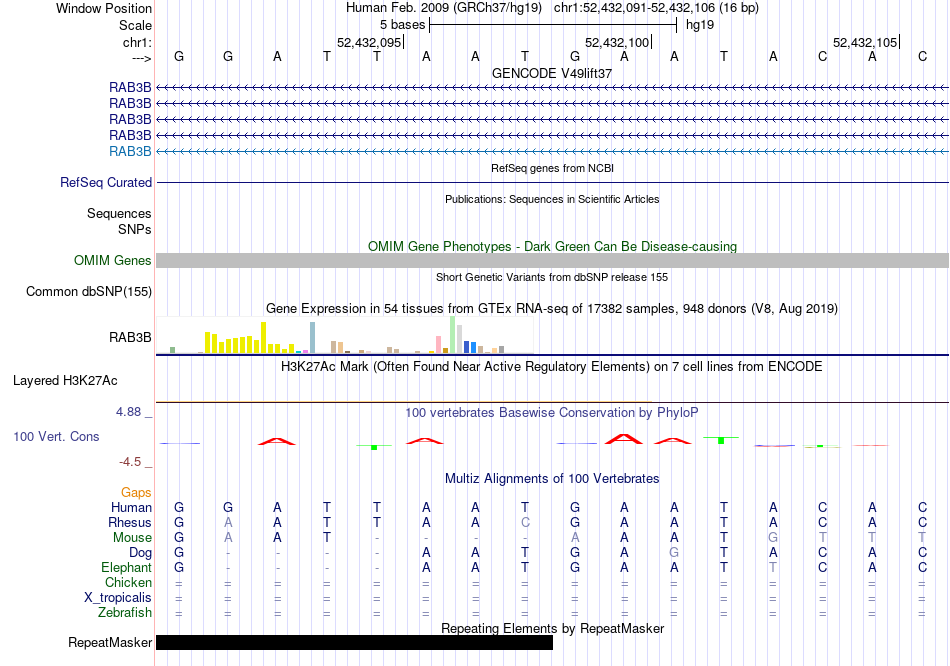This screenshot has height=666, width=950.
Task: Click the Human alignment row label
Action: point(131,508)
